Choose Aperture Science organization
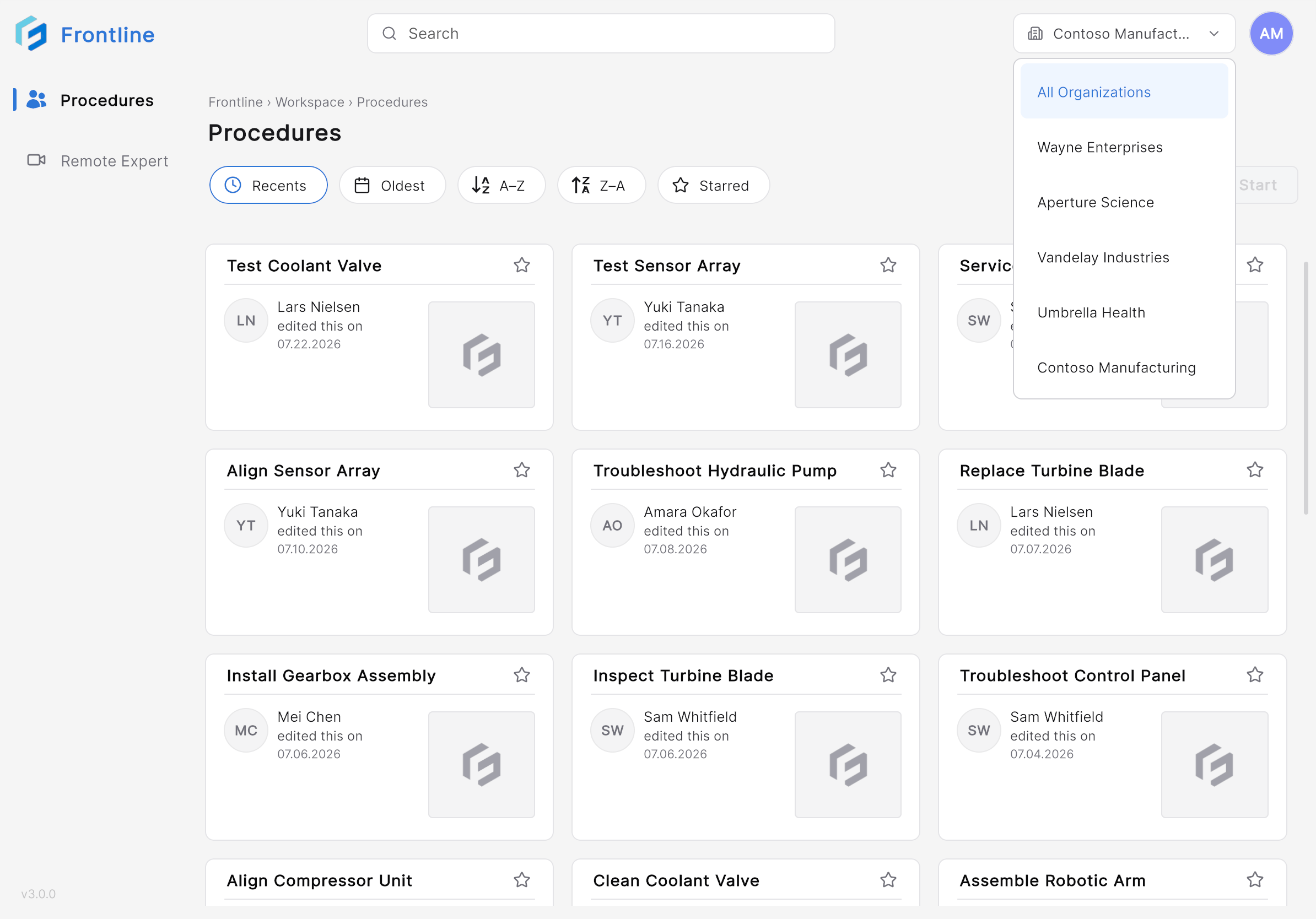The height and width of the screenshot is (919, 1316). coord(1124,202)
